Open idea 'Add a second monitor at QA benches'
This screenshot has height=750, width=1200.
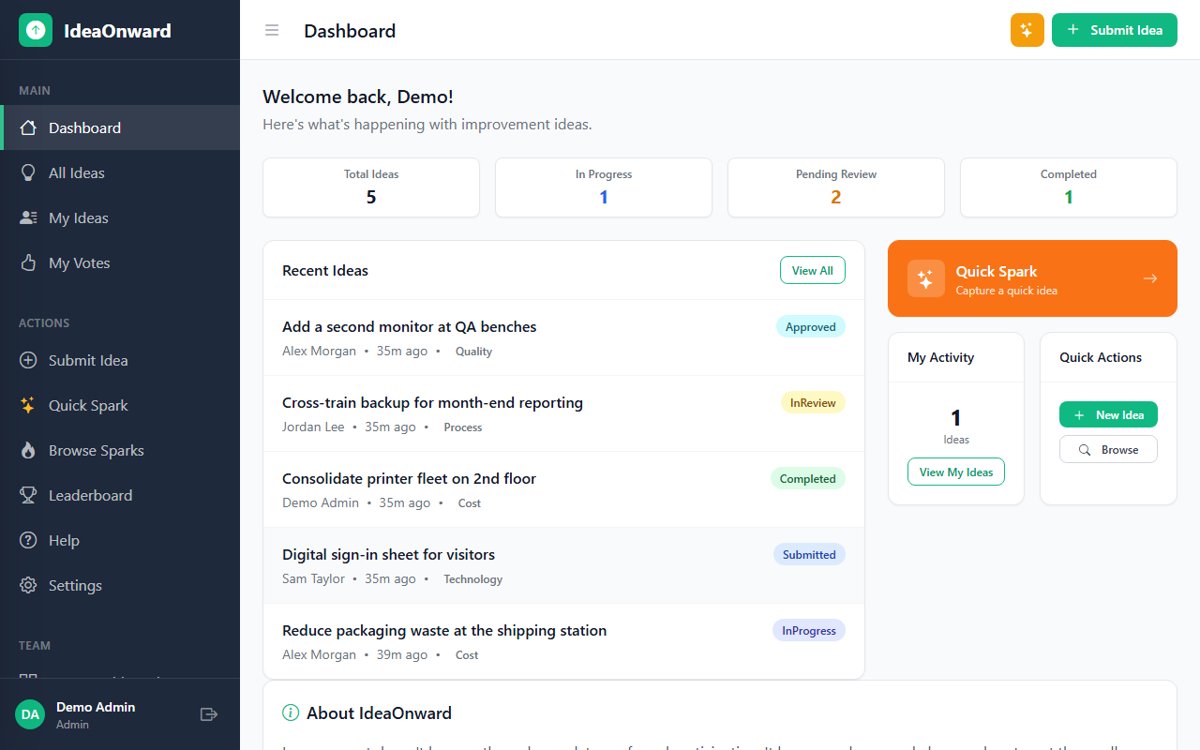[563, 338]
